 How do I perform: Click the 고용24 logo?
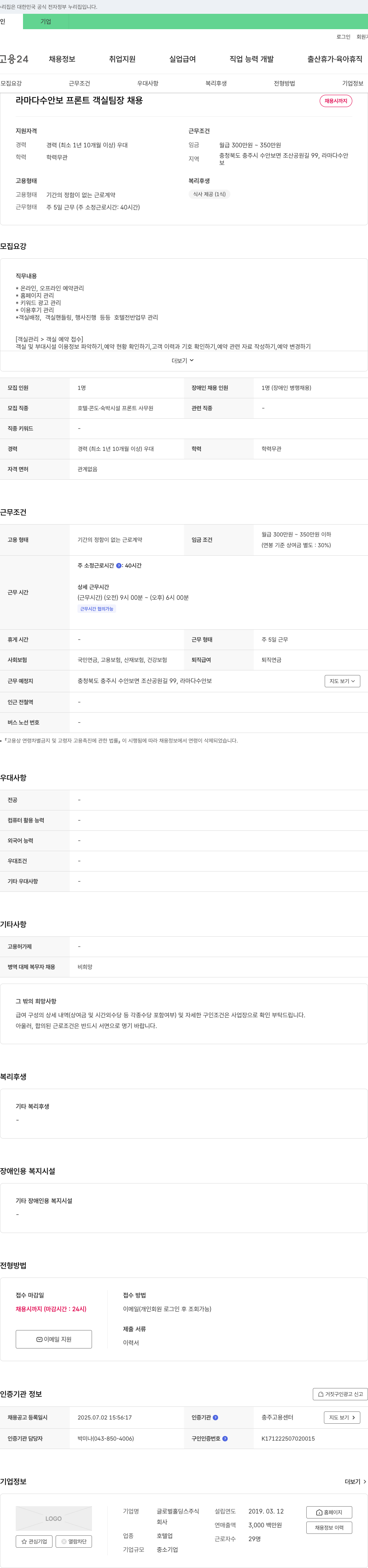point(14,59)
